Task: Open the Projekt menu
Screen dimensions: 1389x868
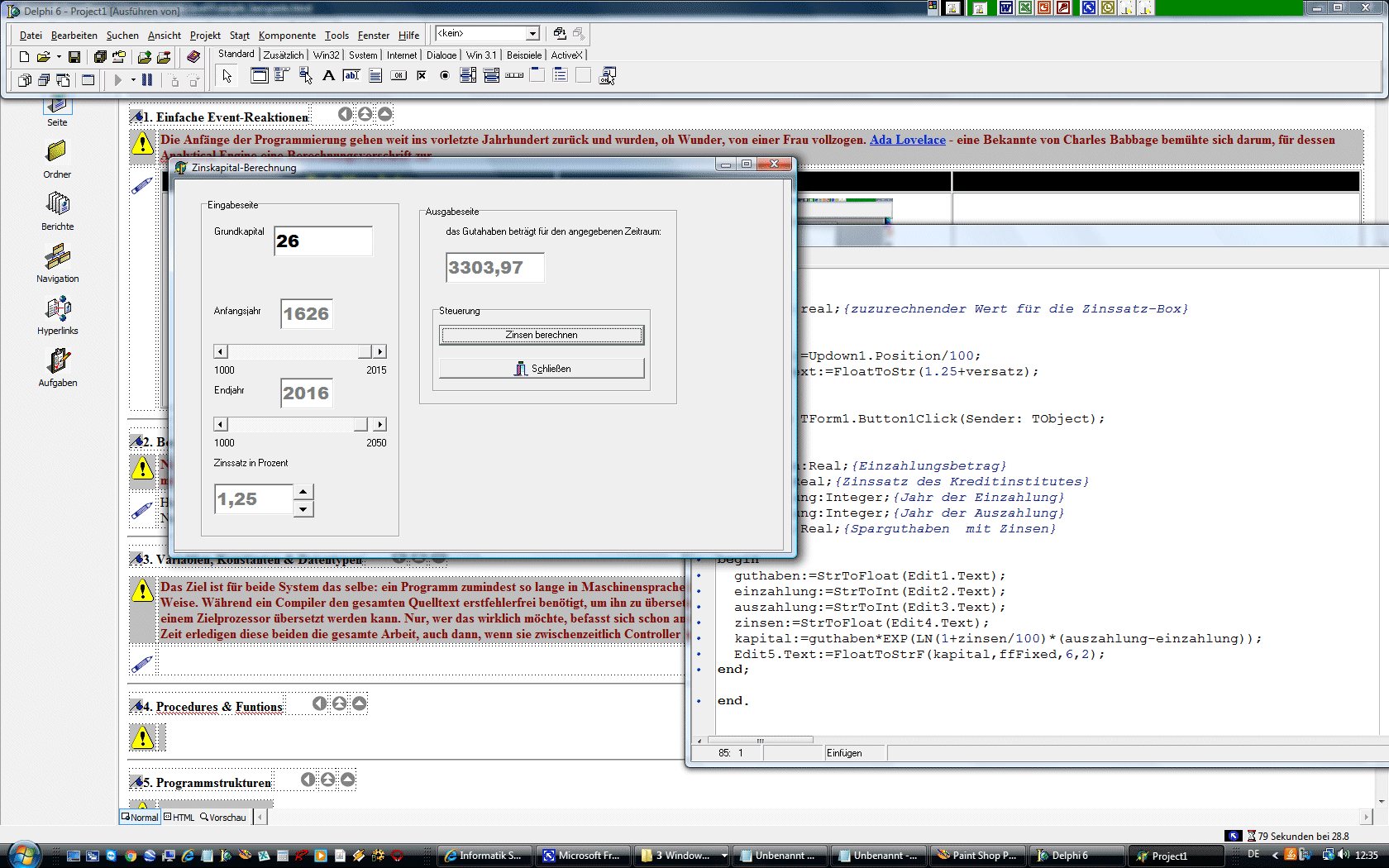Action: click(205, 36)
